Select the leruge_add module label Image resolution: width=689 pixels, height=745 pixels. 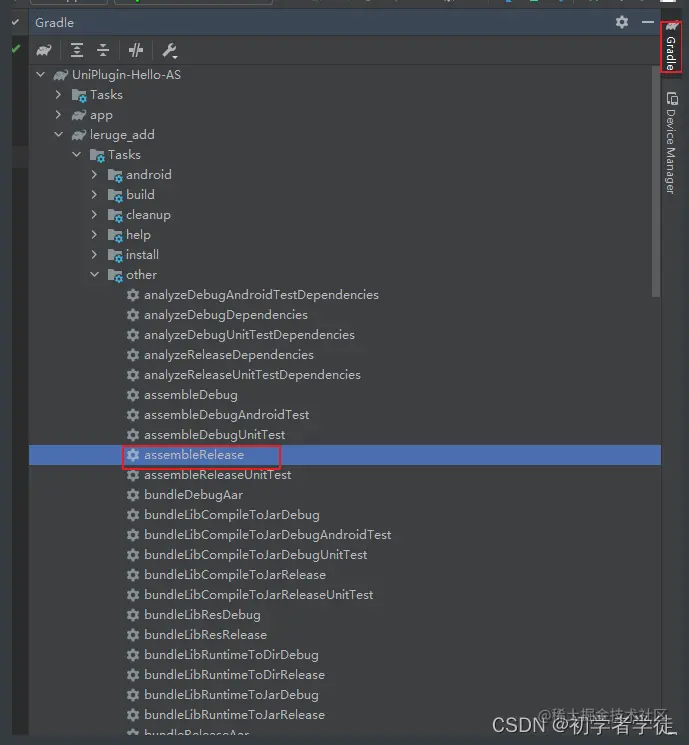122,135
